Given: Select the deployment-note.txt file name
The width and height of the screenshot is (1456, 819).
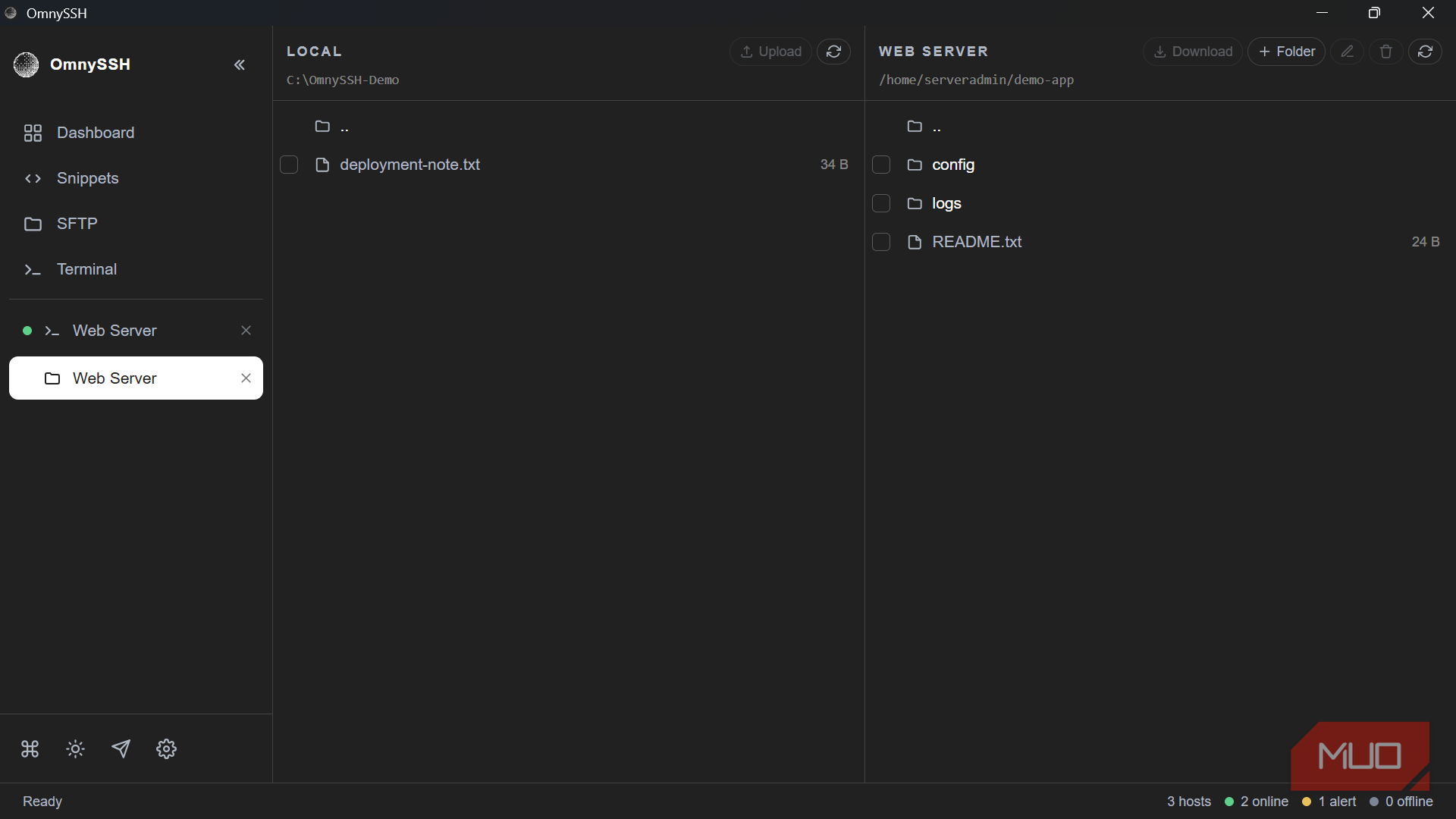Looking at the screenshot, I should (409, 165).
